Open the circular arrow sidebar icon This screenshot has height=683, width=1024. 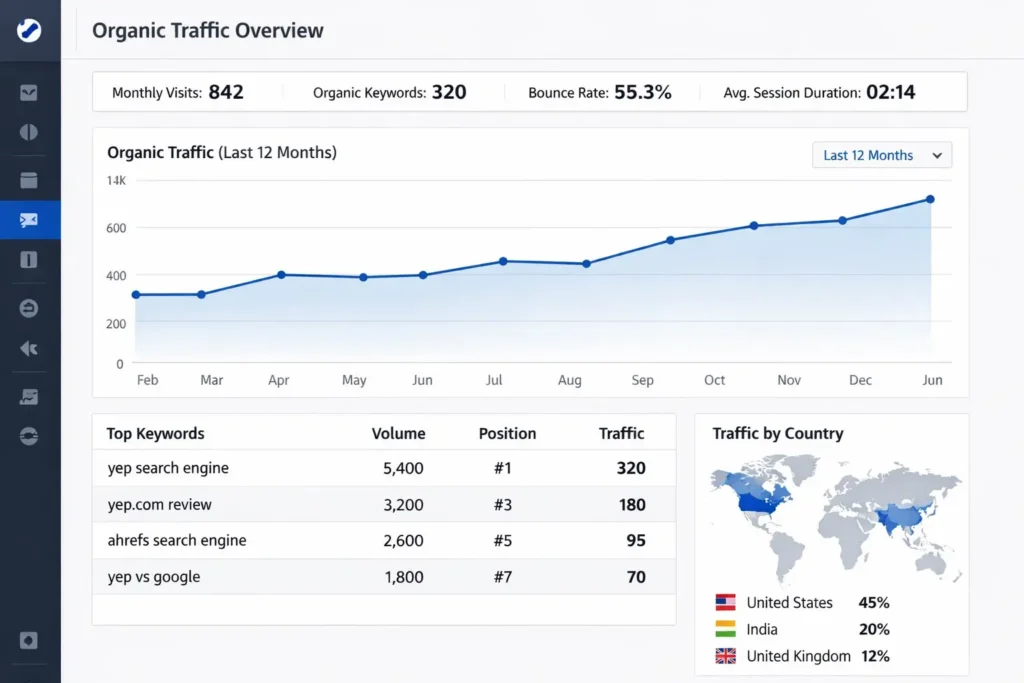click(29, 308)
